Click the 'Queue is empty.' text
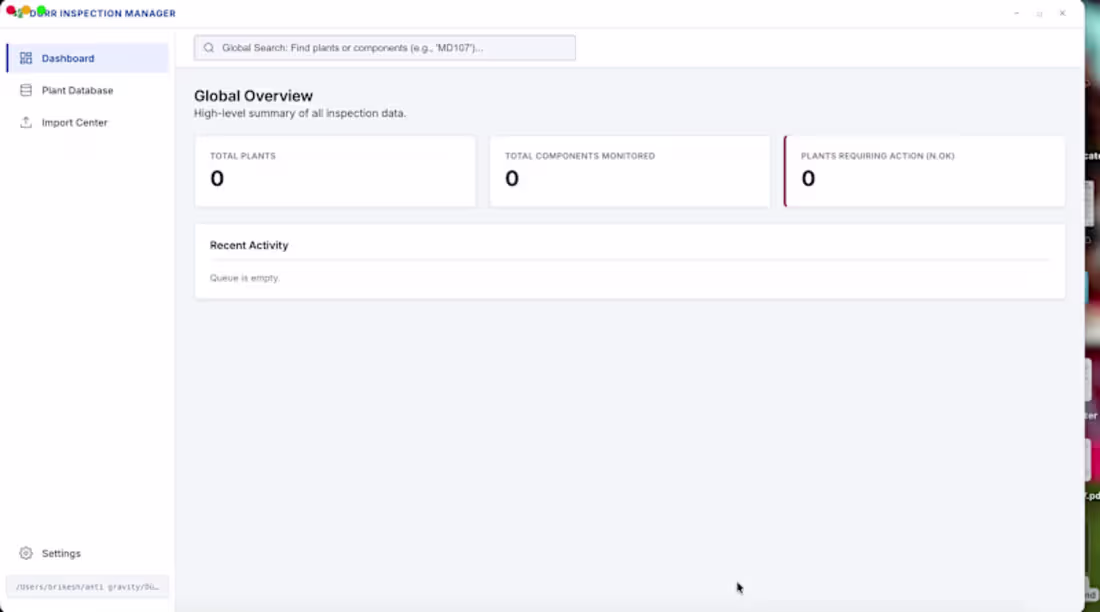1100x612 pixels. [245, 278]
